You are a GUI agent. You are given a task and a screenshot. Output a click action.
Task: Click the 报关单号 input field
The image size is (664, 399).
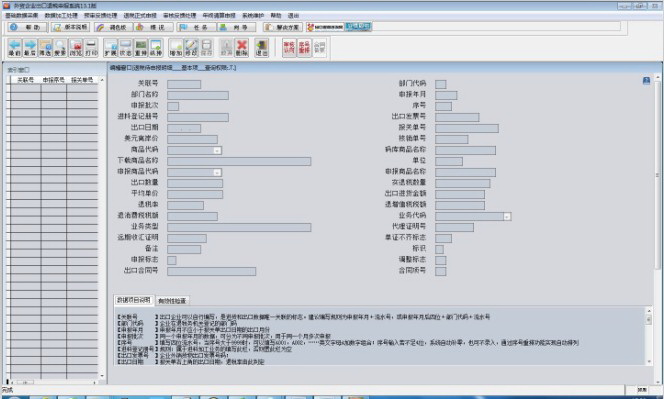click(467, 128)
